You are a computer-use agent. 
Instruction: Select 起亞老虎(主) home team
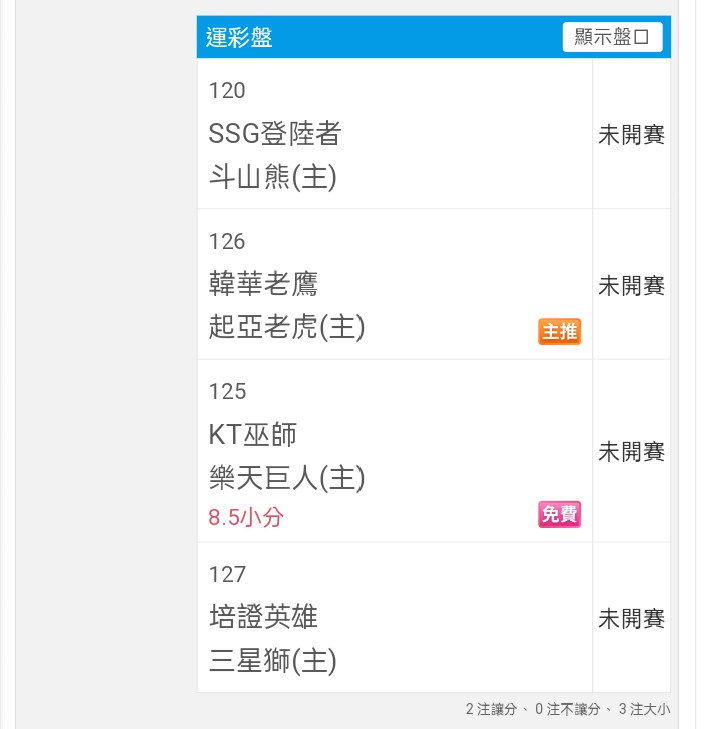pos(287,327)
